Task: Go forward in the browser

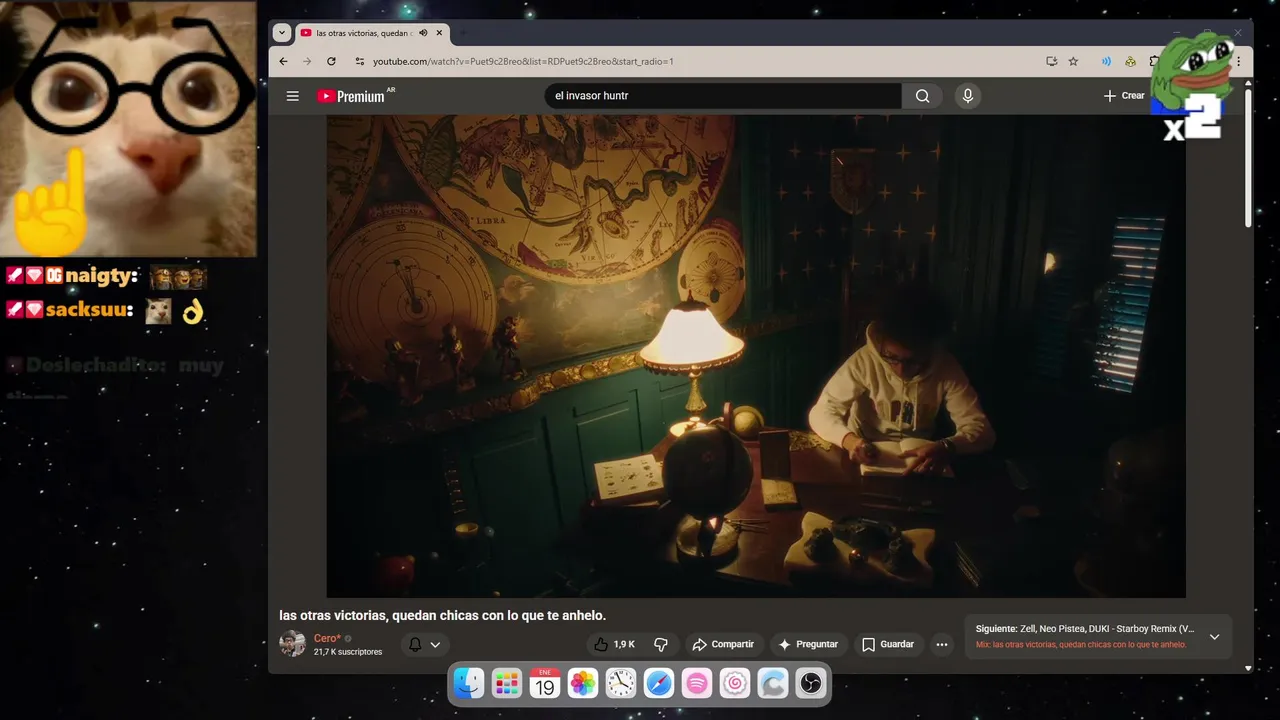Action: [x=307, y=61]
